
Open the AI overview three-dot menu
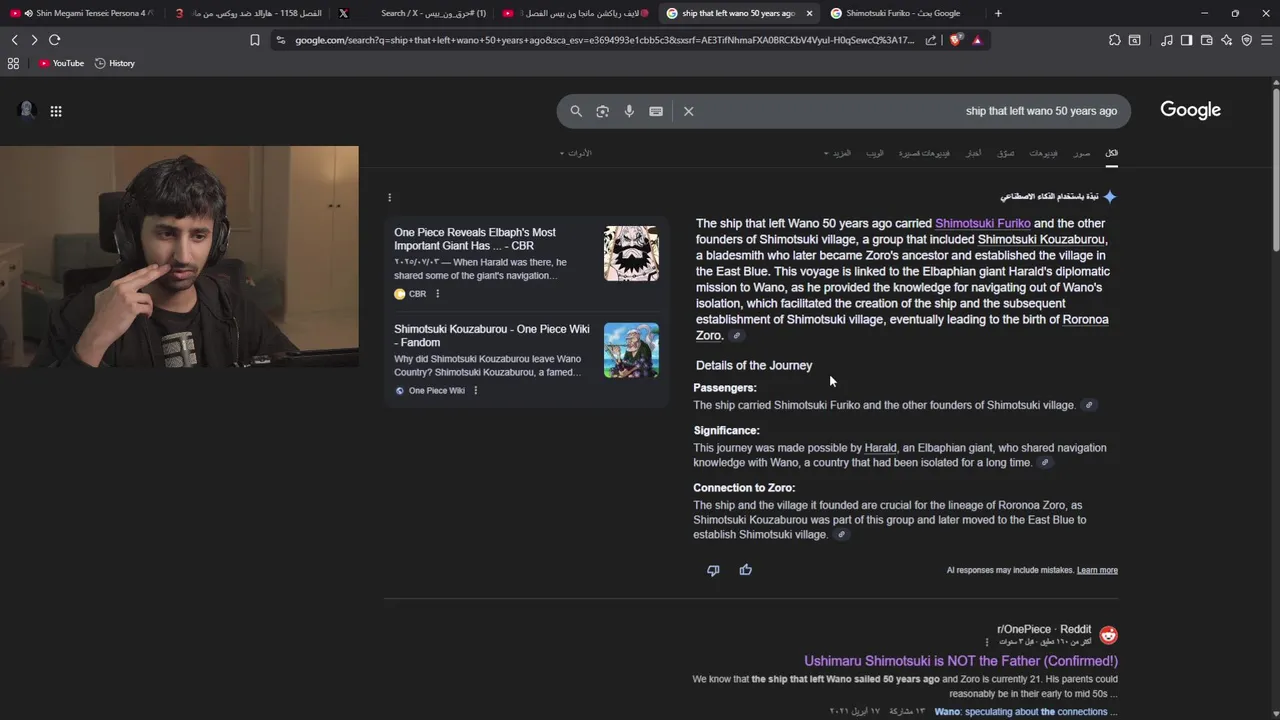(390, 197)
